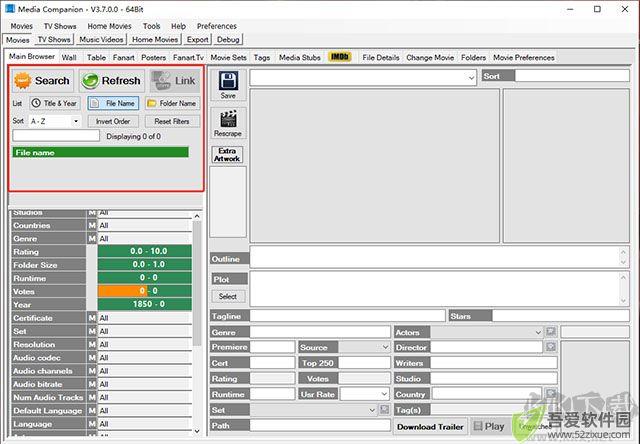The height and width of the screenshot is (444, 640).
Task: Switch to the Movie Preferences tab
Action: coord(524,58)
